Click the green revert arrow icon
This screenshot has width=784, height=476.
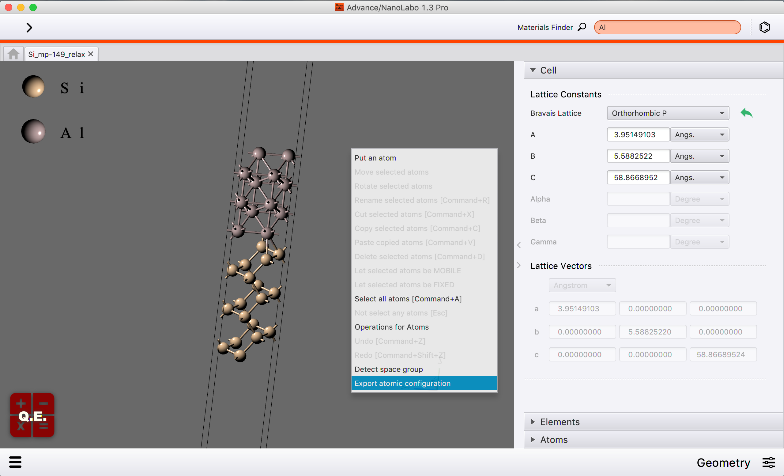coord(746,113)
